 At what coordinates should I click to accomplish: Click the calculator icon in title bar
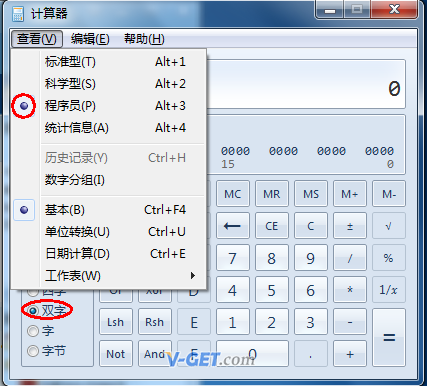(x=18, y=14)
